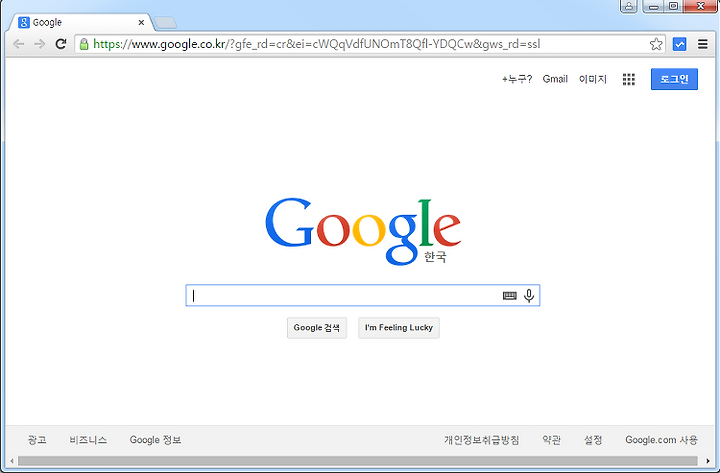This screenshot has width=720, height=473.
Task: Open the 설정 settings link
Action: [593, 440]
